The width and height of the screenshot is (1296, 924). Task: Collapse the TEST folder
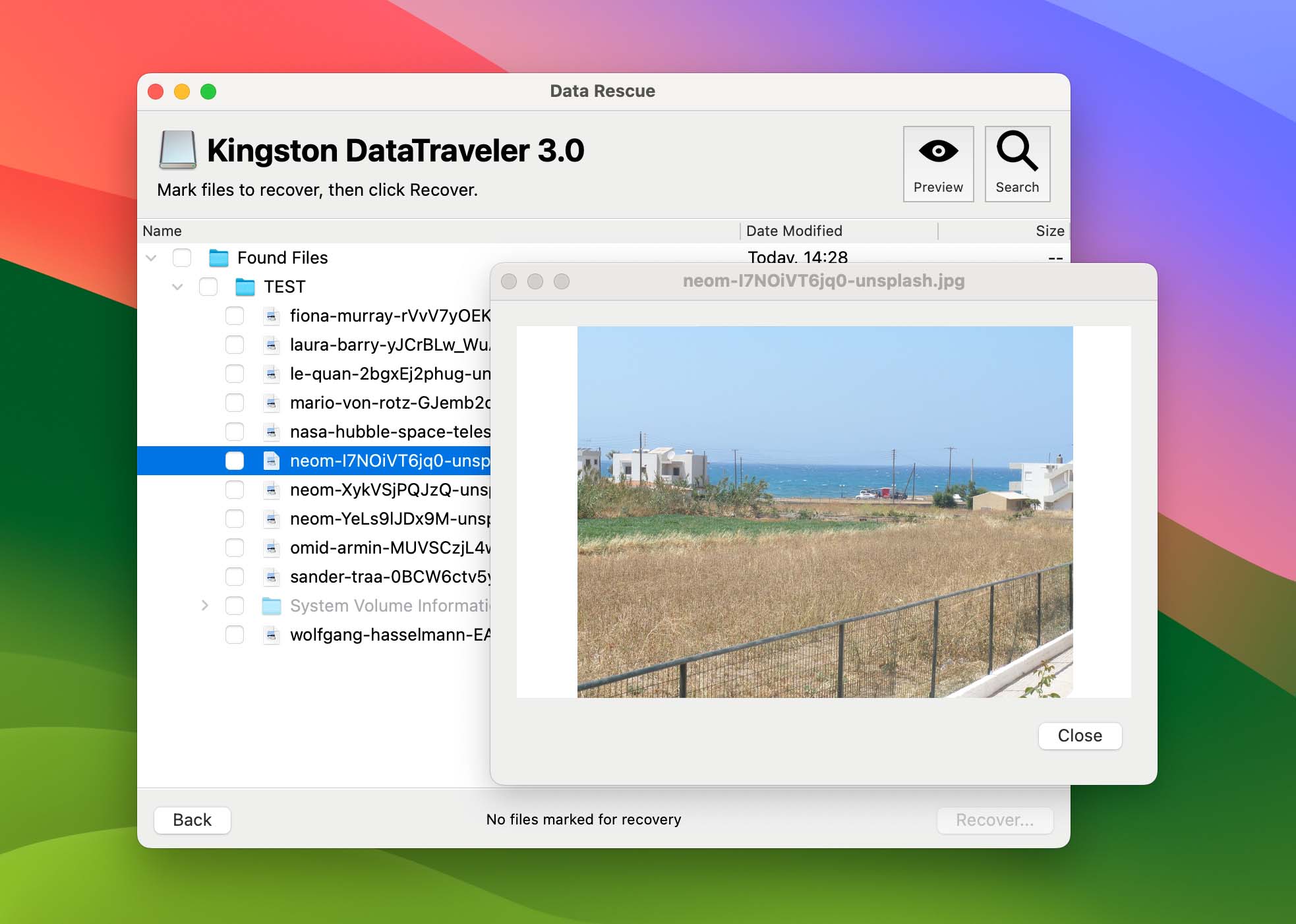(175, 287)
